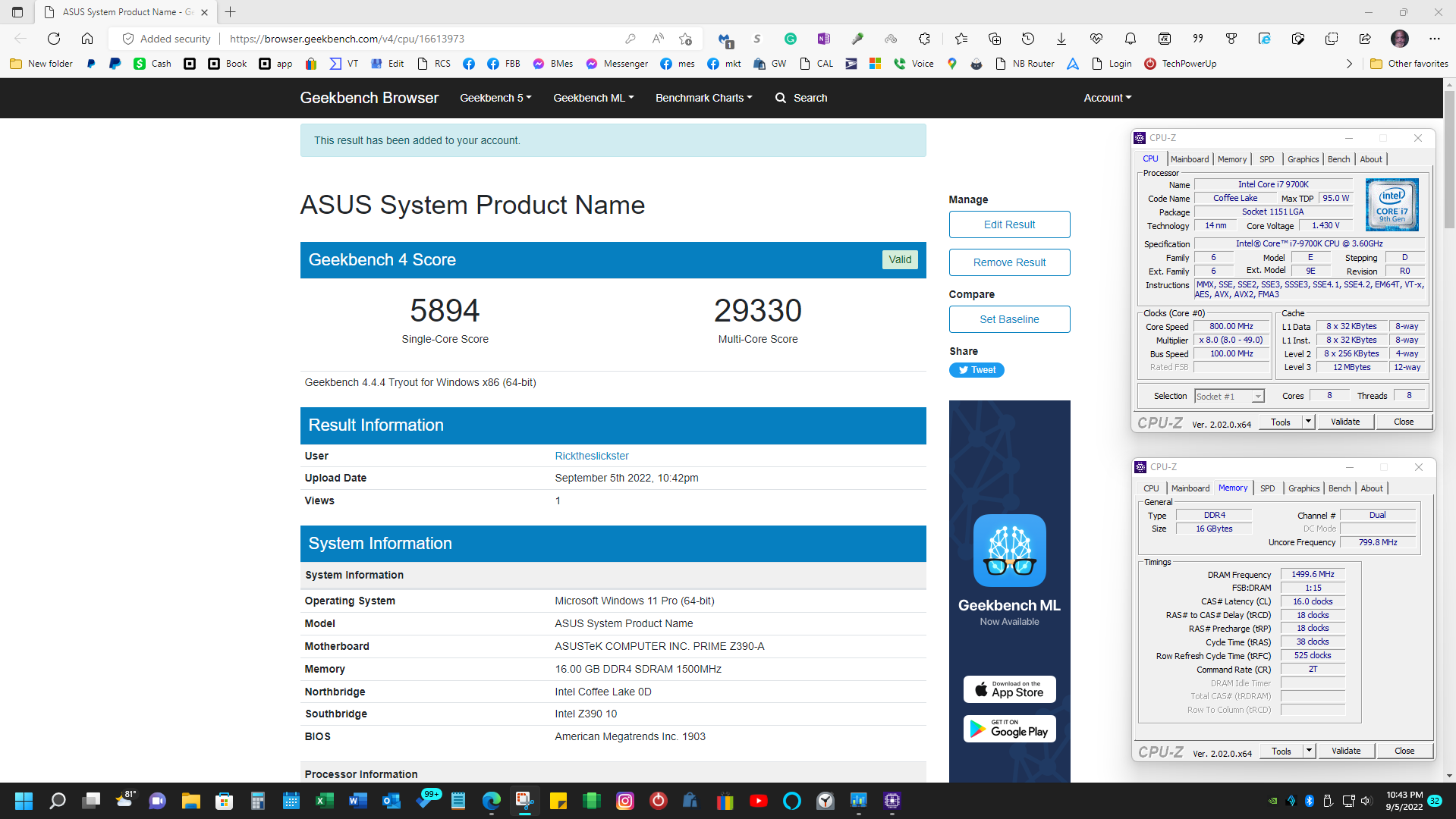Click Edit Result button
The image size is (1456, 819).
click(x=1009, y=224)
